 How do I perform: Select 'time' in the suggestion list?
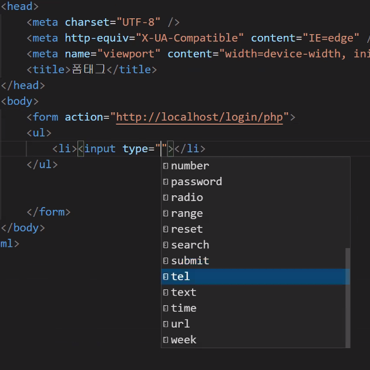point(255,308)
